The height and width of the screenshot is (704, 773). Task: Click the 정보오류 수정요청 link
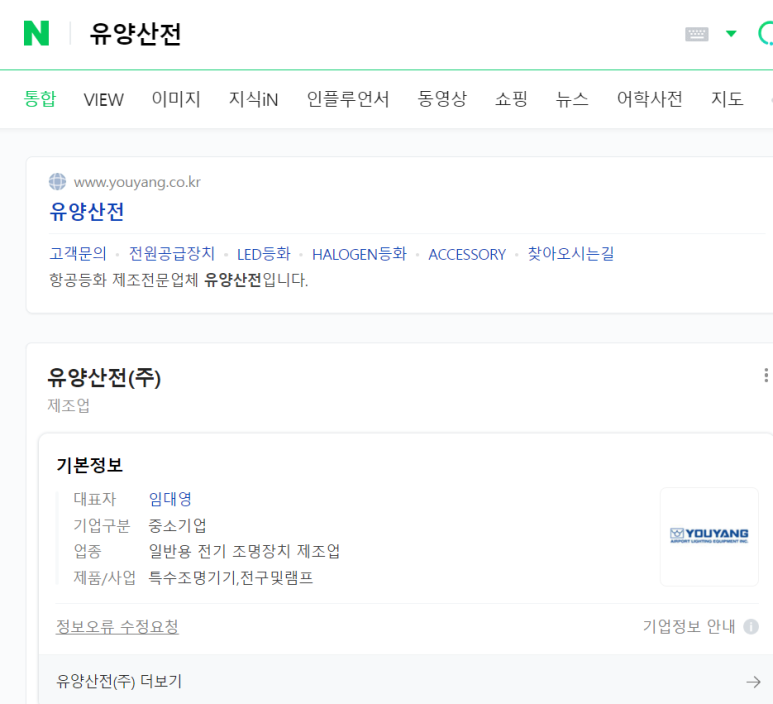click(x=117, y=627)
